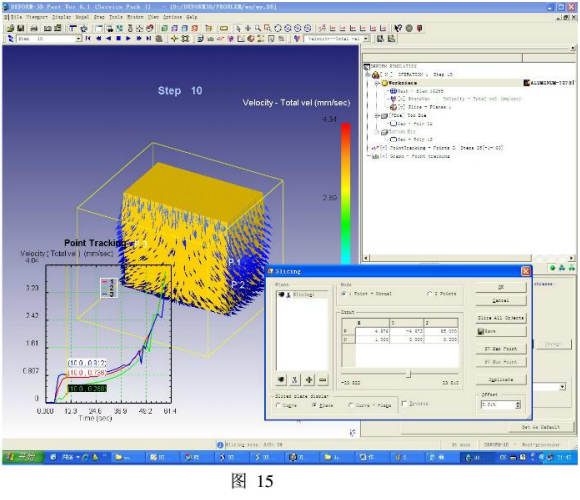The width and height of the screenshot is (580, 500).
Task: Open a database with the open-file toolbar icon
Action: [10, 28]
